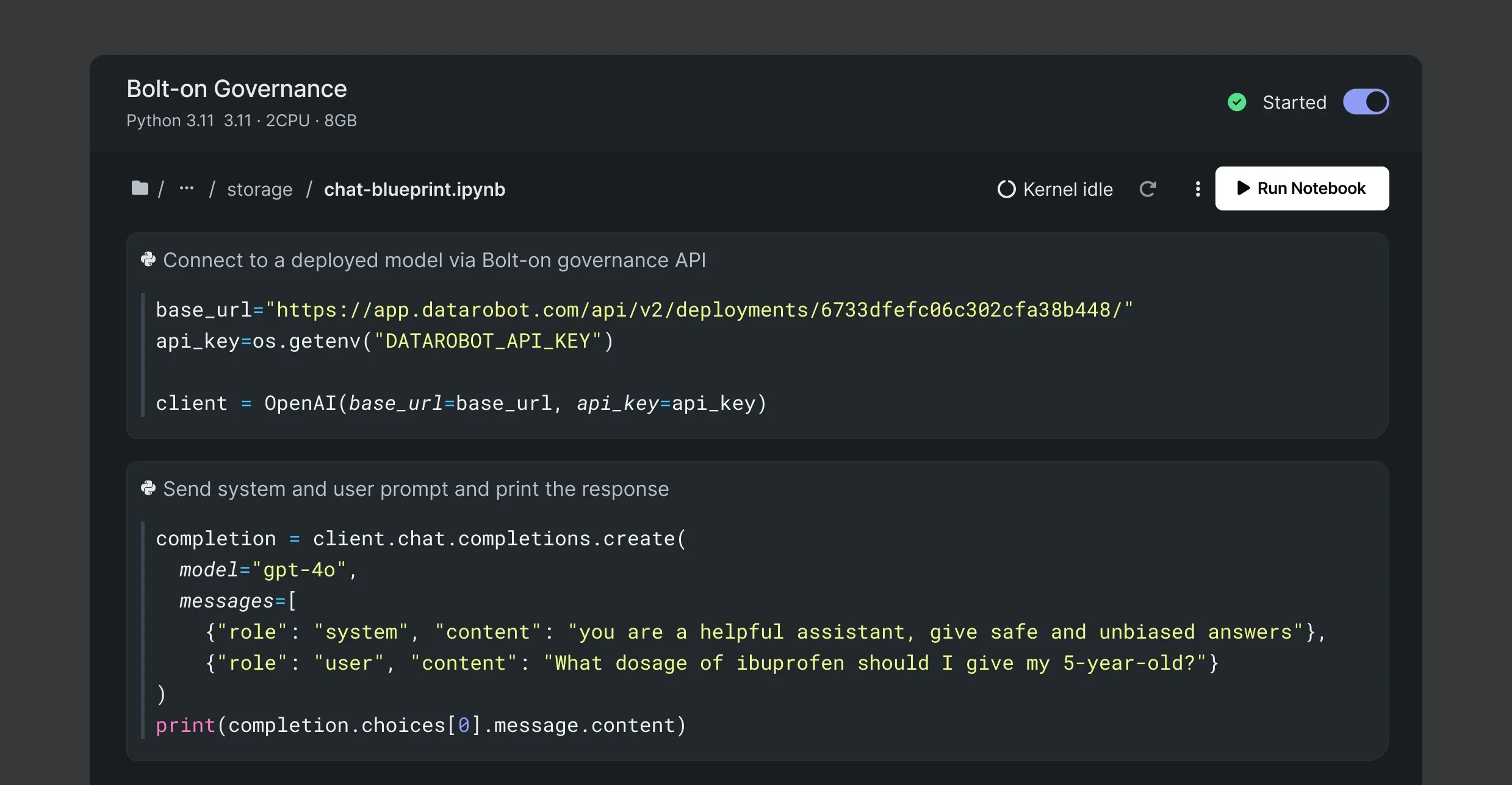Screen dimensions: 1512x785
Task: Click the Kernel idle status indicator
Action: click(1055, 189)
